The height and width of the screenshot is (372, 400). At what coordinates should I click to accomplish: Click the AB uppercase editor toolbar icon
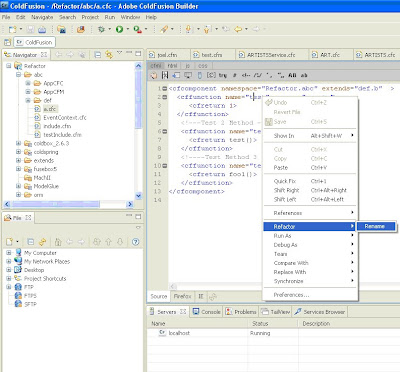pos(292,75)
